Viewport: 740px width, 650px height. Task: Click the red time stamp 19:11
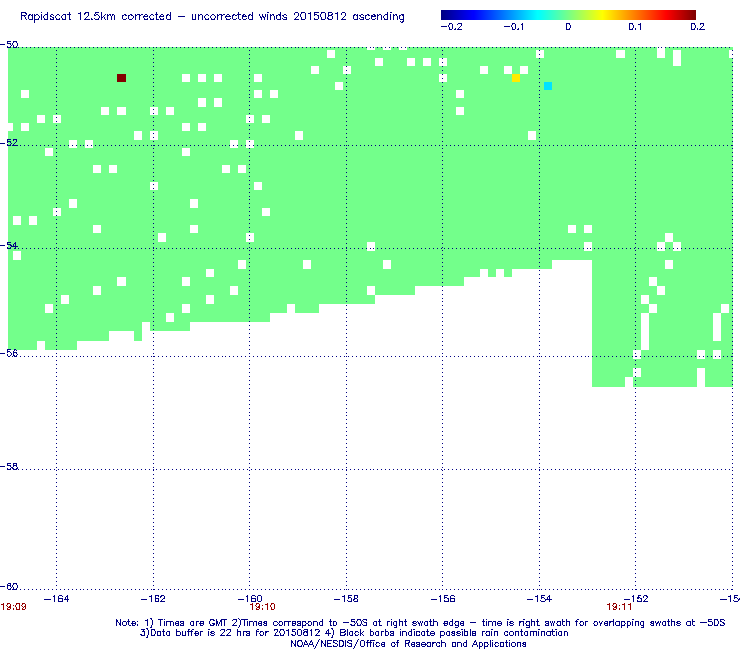tap(619, 607)
